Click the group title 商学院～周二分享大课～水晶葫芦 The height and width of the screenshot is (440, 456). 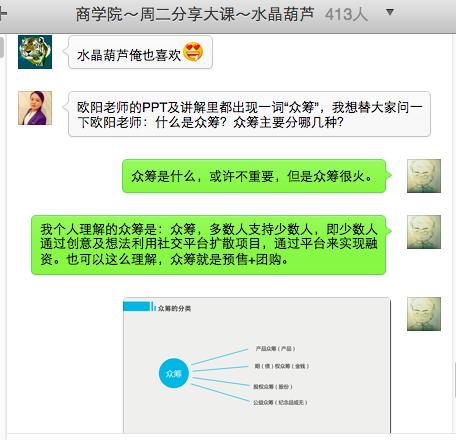click(x=195, y=15)
